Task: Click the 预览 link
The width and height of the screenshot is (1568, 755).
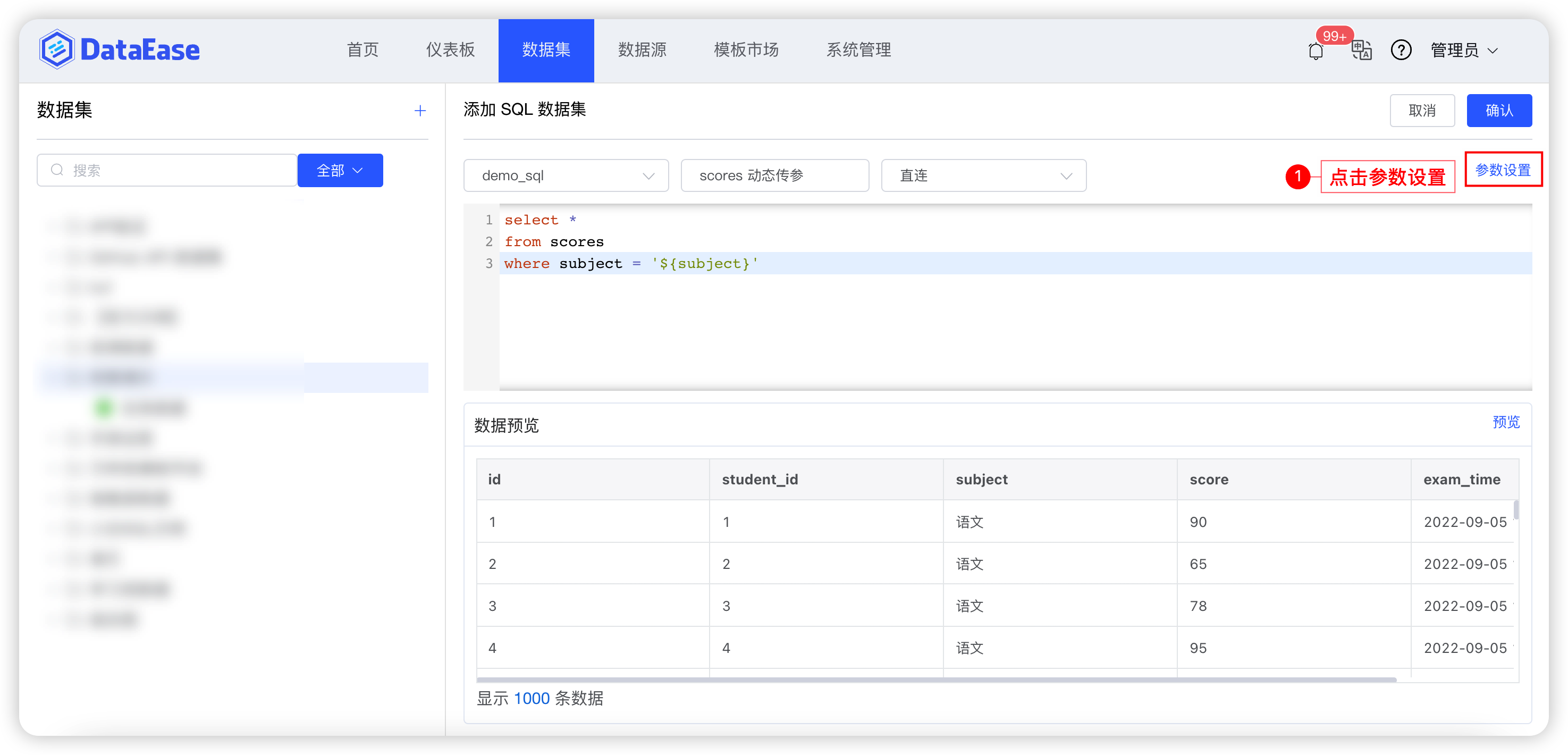Action: coord(1506,422)
